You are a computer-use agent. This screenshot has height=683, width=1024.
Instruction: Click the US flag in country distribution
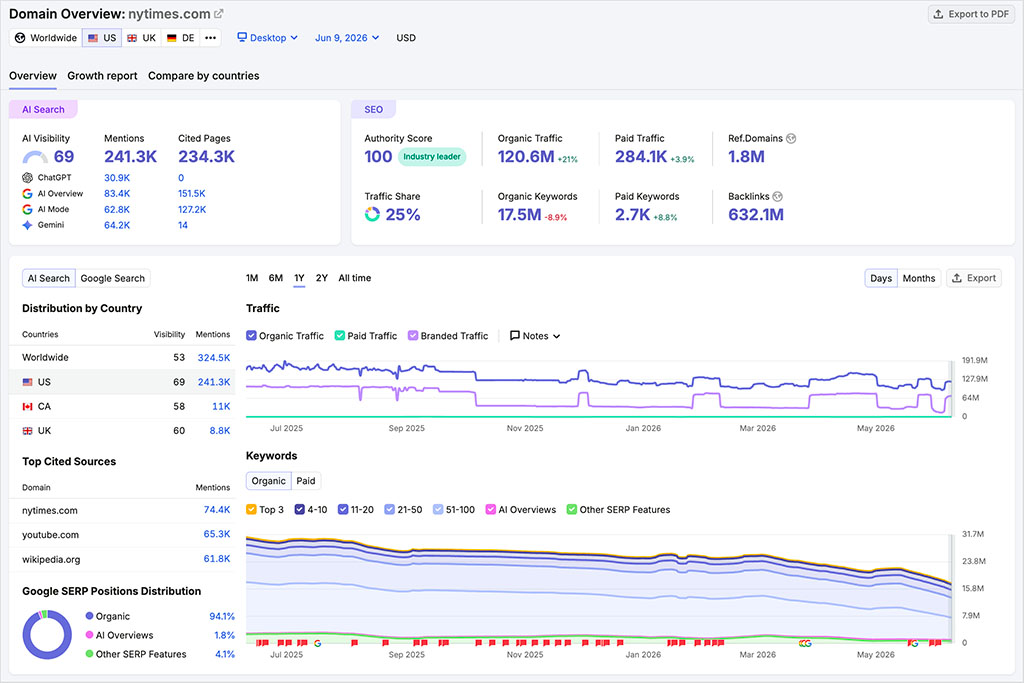pyautogui.click(x=27, y=382)
